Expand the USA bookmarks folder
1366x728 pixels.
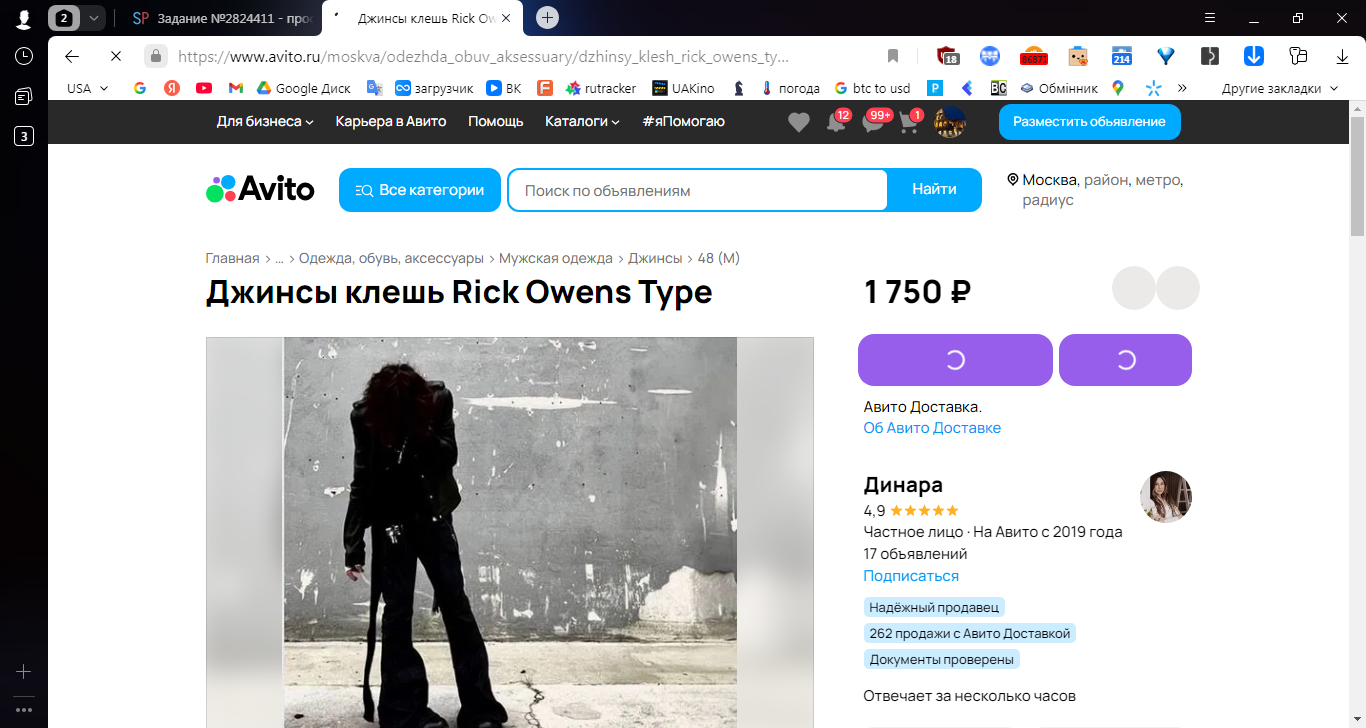point(88,88)
